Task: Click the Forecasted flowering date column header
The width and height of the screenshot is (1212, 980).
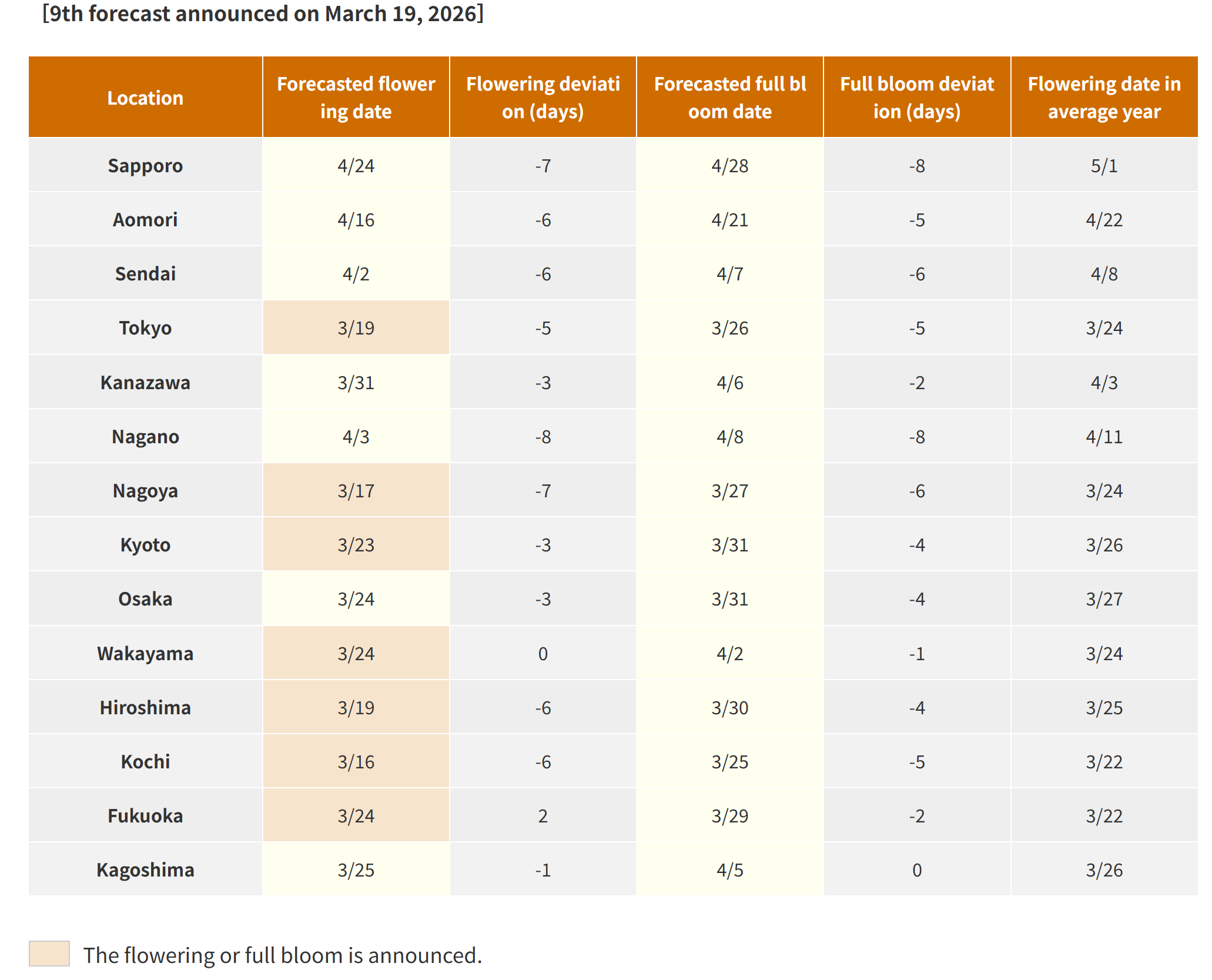Action: (x=356, y=98)
